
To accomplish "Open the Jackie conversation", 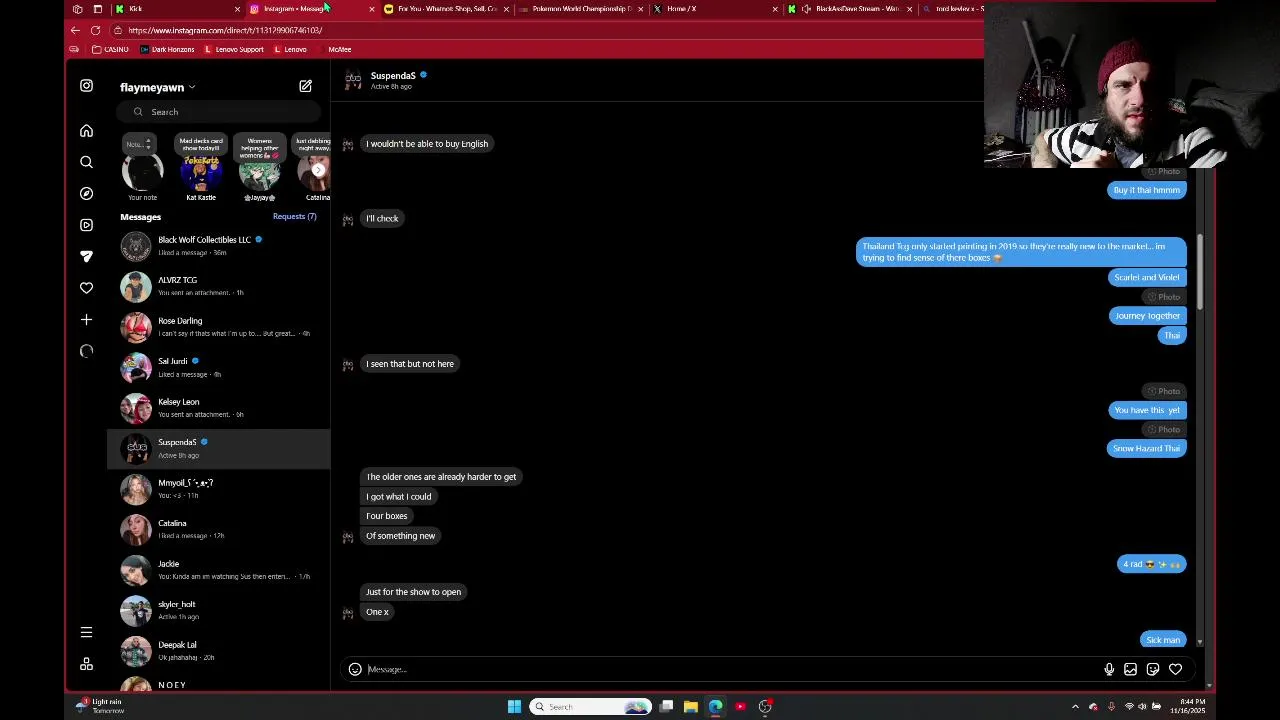I will coord(218,570).
